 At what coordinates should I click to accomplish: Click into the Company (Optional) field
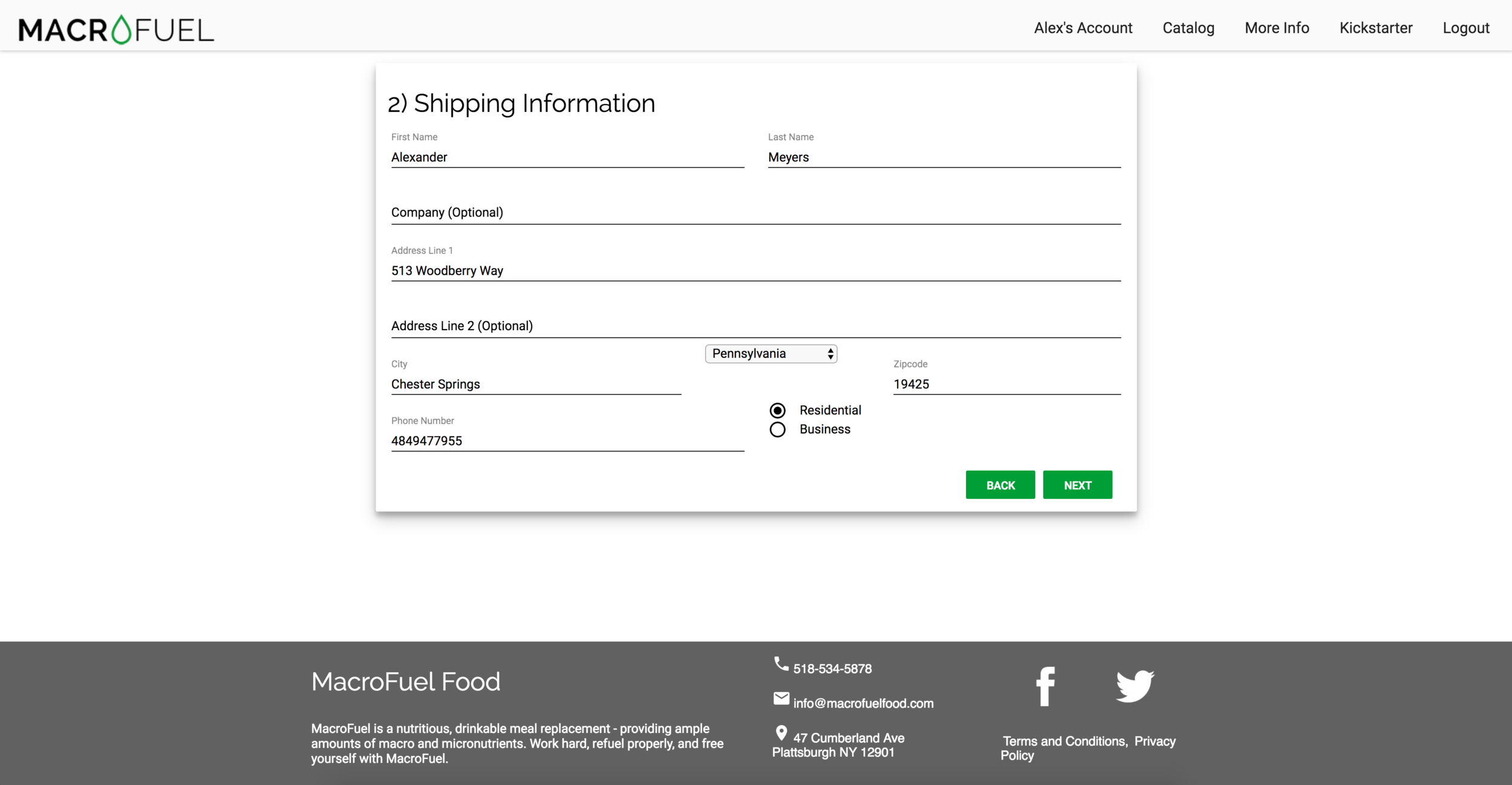755,213
